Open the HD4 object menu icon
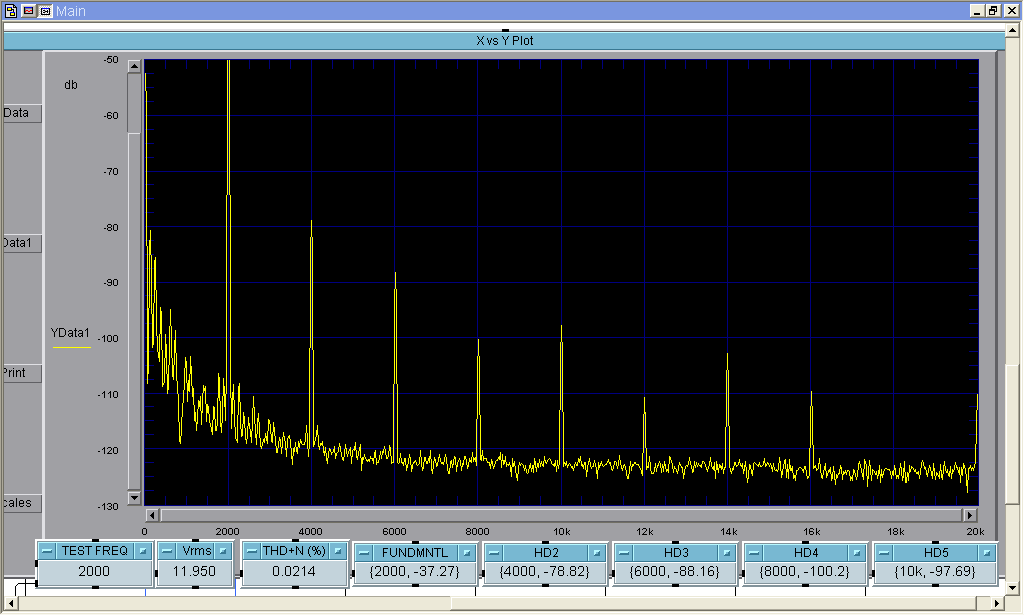Viewport: 1024px width, 615px height. pyautogui.click(x=857, y=553)
